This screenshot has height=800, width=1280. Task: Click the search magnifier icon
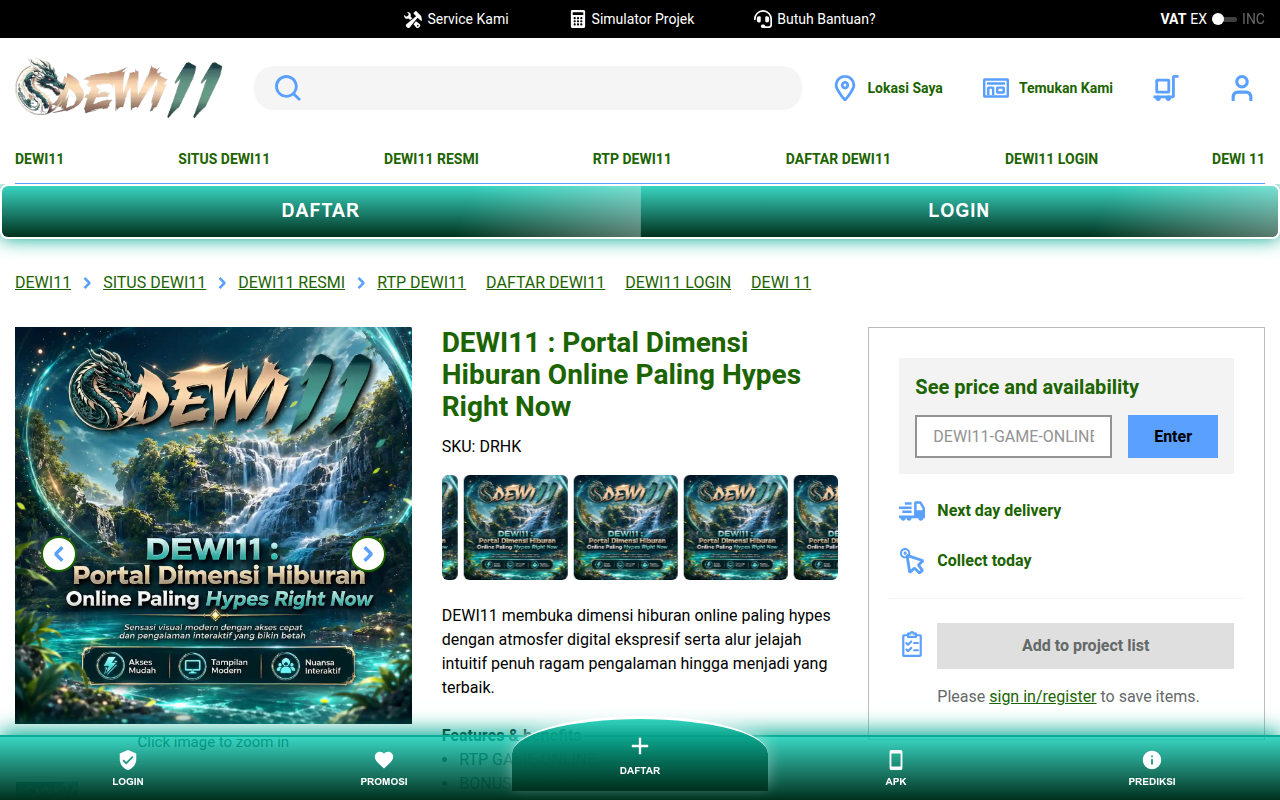point(288,88)
